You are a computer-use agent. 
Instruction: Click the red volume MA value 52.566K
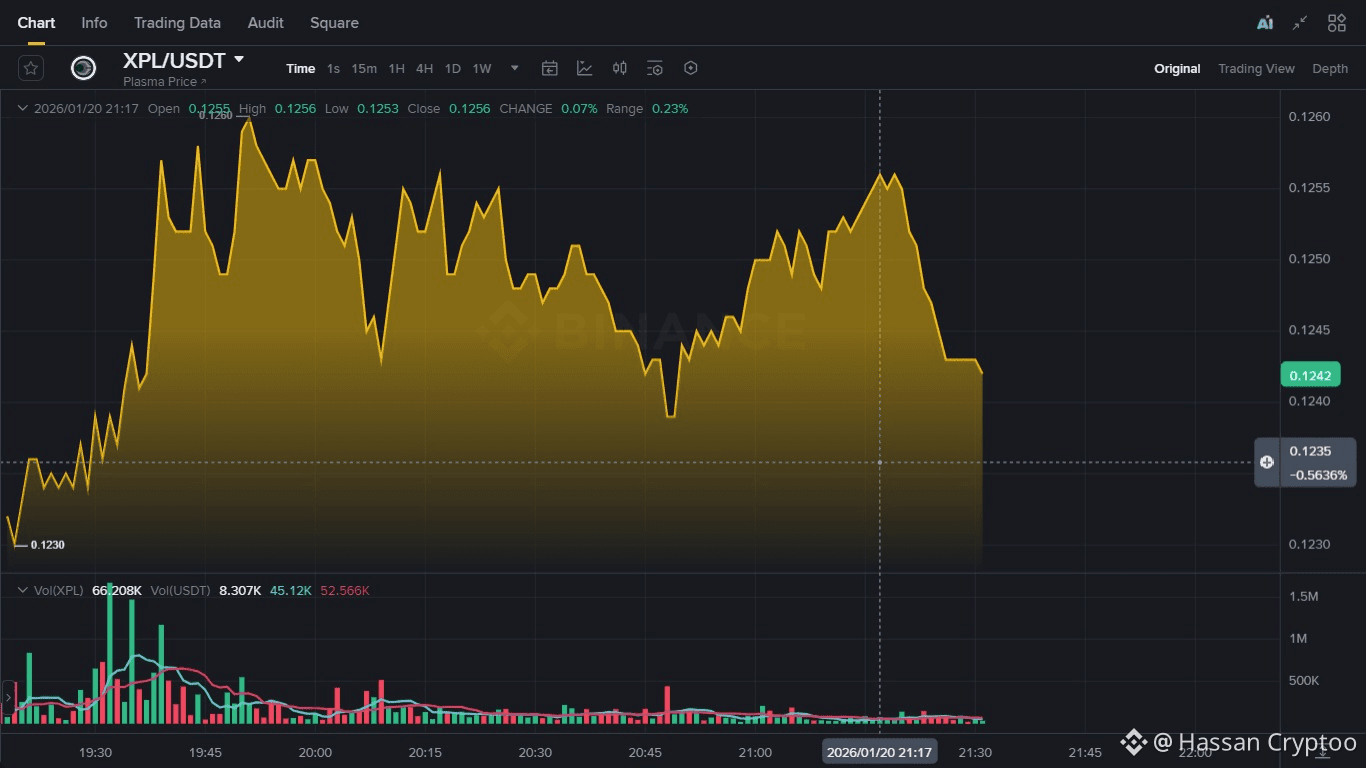coord(345,590)
